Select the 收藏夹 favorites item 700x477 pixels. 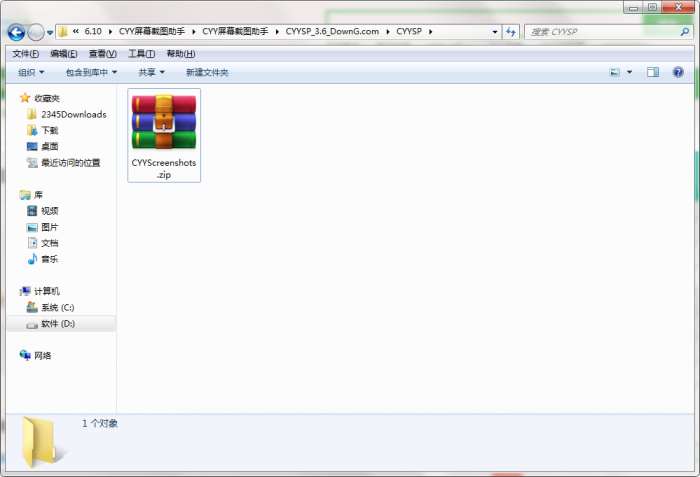[x=47, y=98]
